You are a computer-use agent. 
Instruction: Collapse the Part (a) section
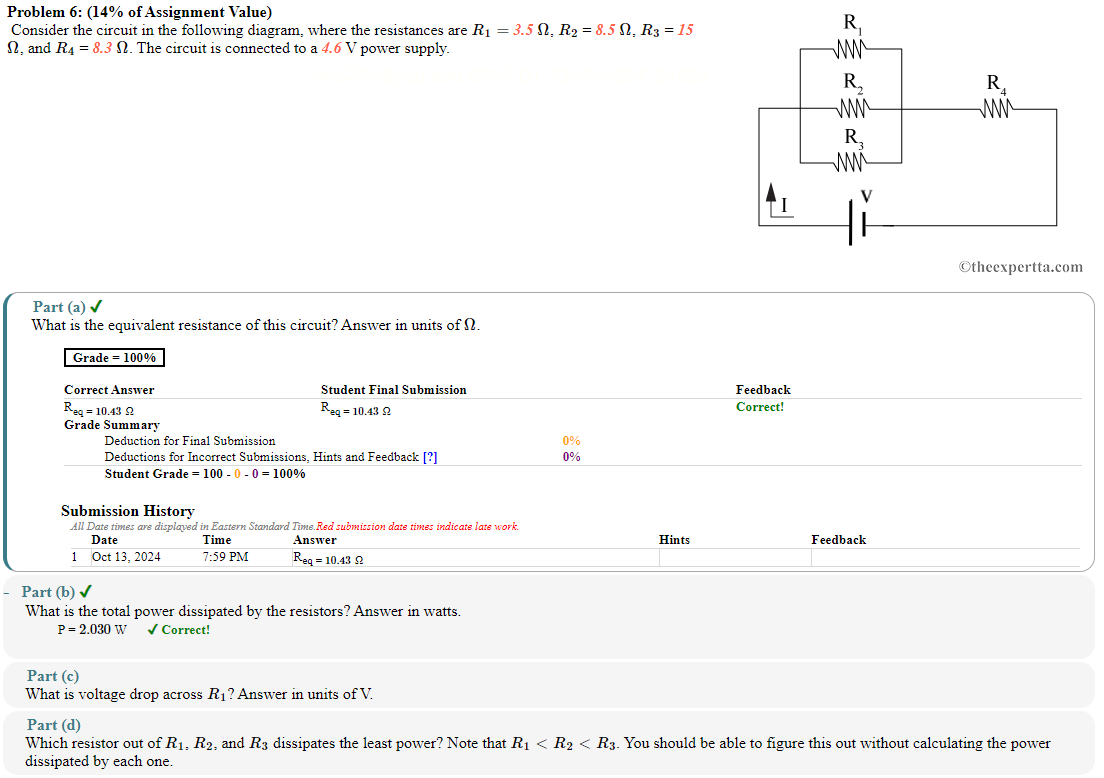point(60,306)
